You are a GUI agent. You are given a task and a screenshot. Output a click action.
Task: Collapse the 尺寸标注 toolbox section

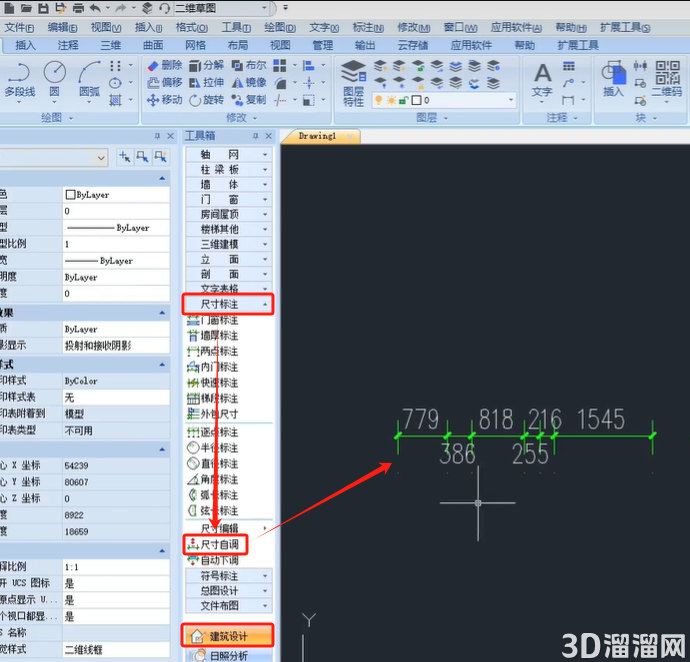click(229, 304)
